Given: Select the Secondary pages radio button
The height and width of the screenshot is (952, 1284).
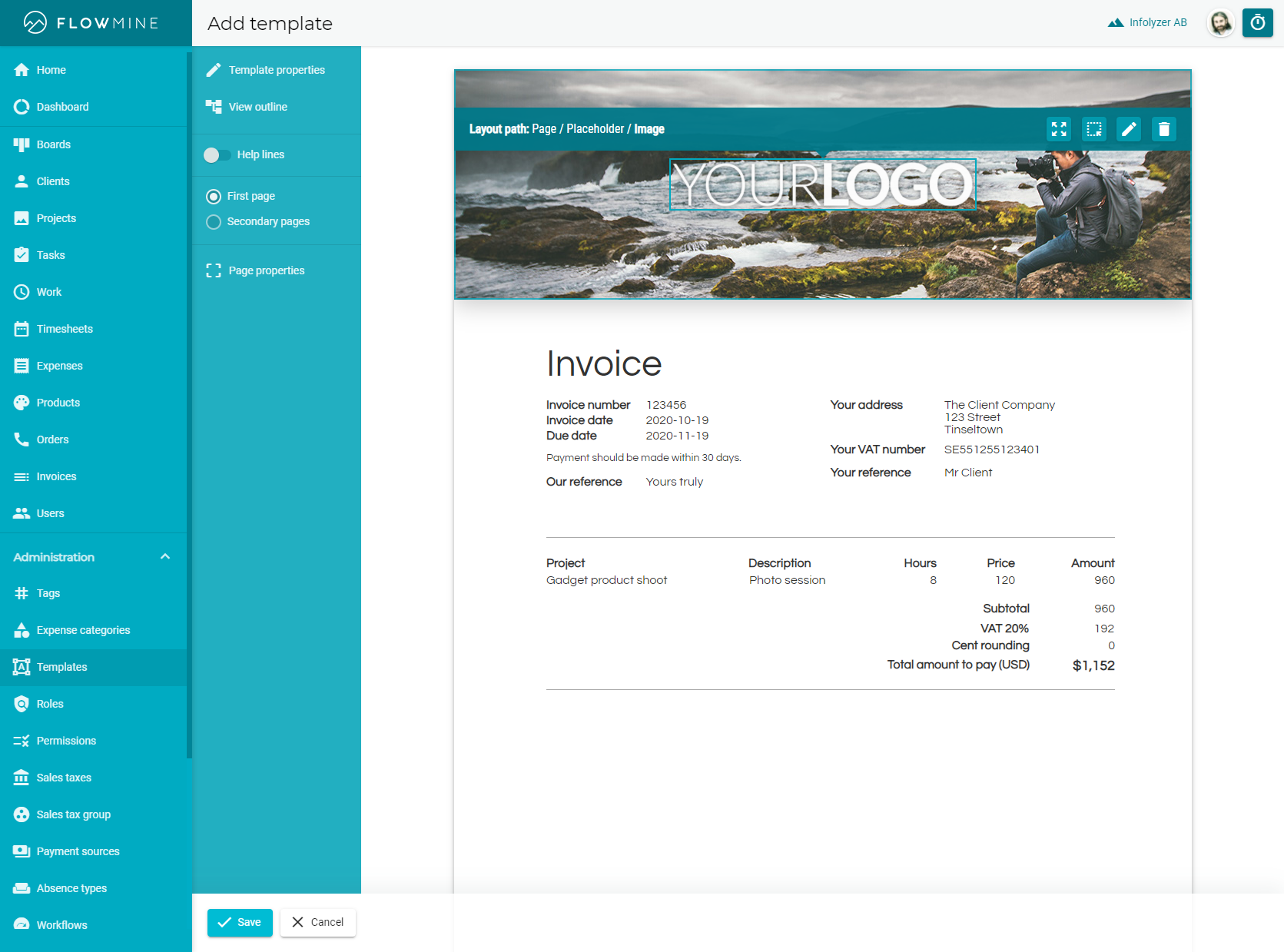Looking at the screenshot, I should pos(214,222).
